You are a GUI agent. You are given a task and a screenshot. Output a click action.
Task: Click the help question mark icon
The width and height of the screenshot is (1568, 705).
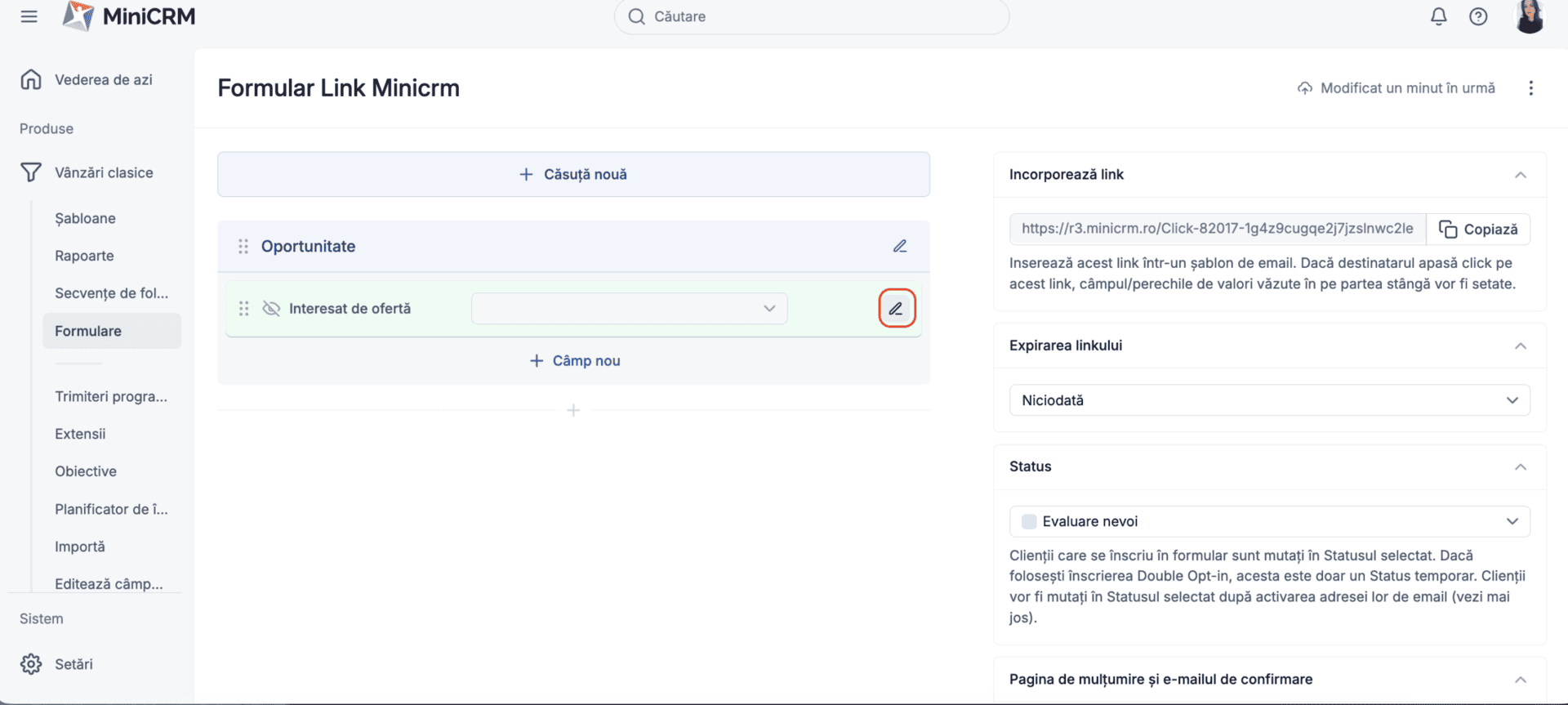(1478, 16)
